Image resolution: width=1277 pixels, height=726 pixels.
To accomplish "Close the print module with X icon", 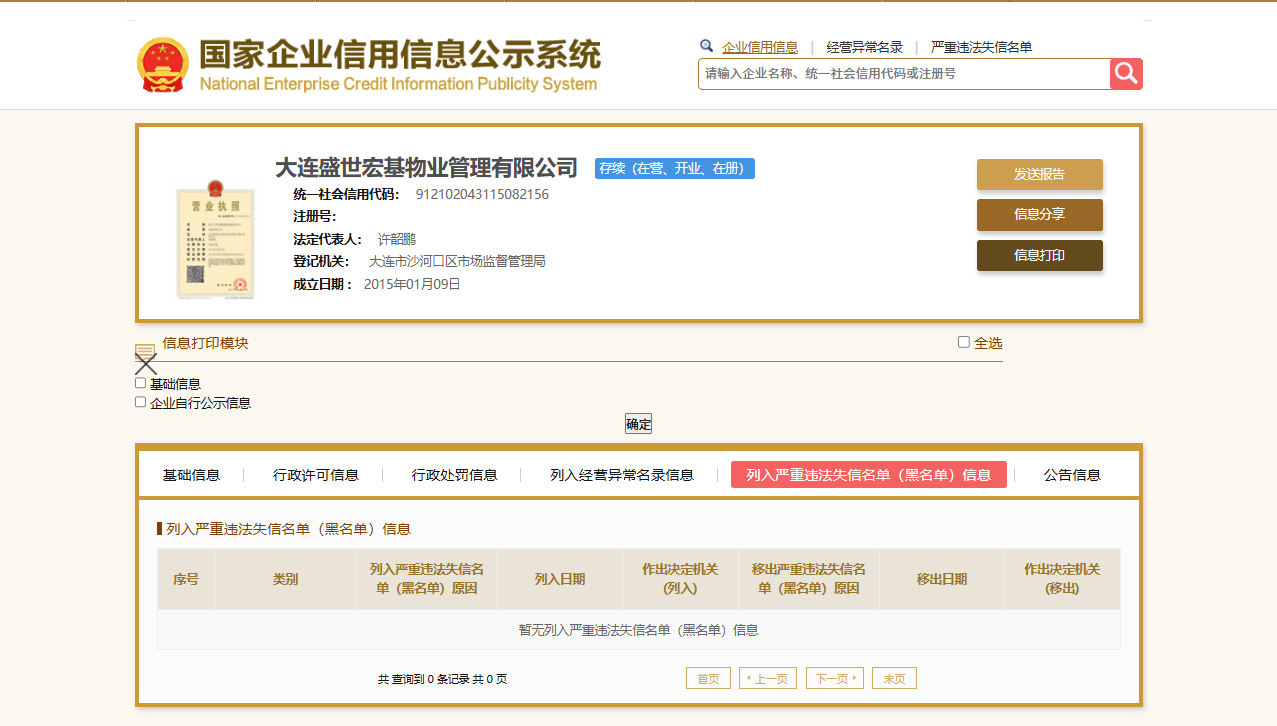I will pos(146,365).
